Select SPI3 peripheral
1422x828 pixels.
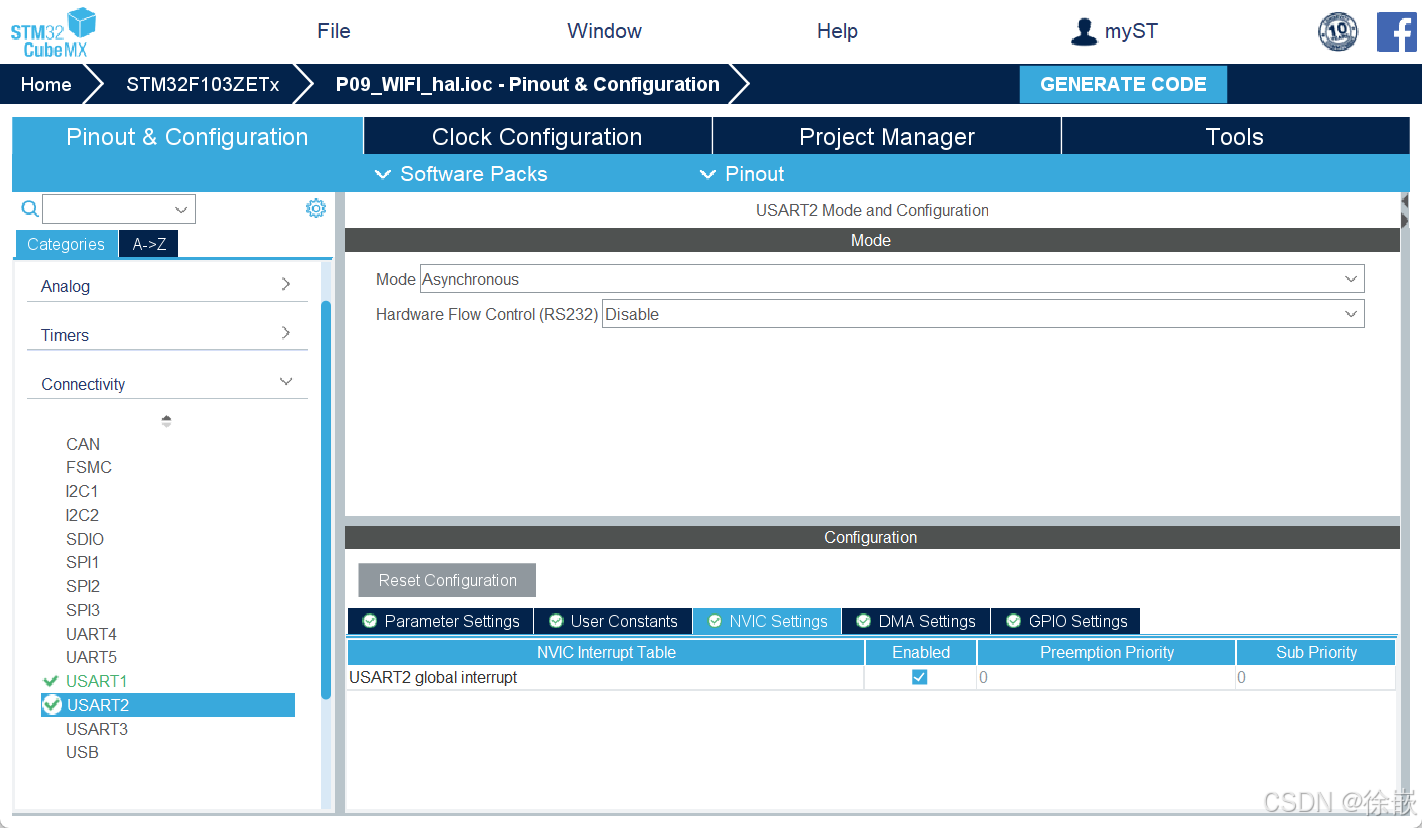(x=83, y=610)
